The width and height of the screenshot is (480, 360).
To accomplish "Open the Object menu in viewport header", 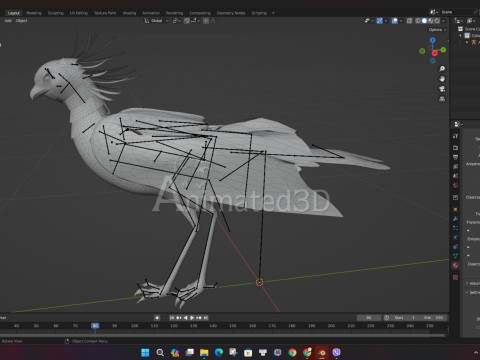I will [x=22, y=21].
